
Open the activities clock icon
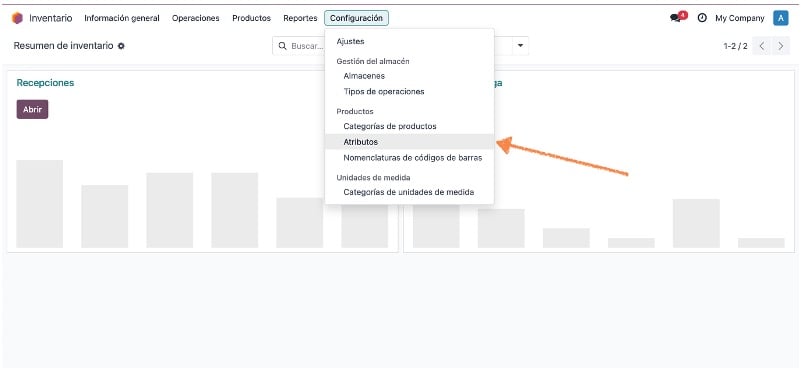coord(702,18)
